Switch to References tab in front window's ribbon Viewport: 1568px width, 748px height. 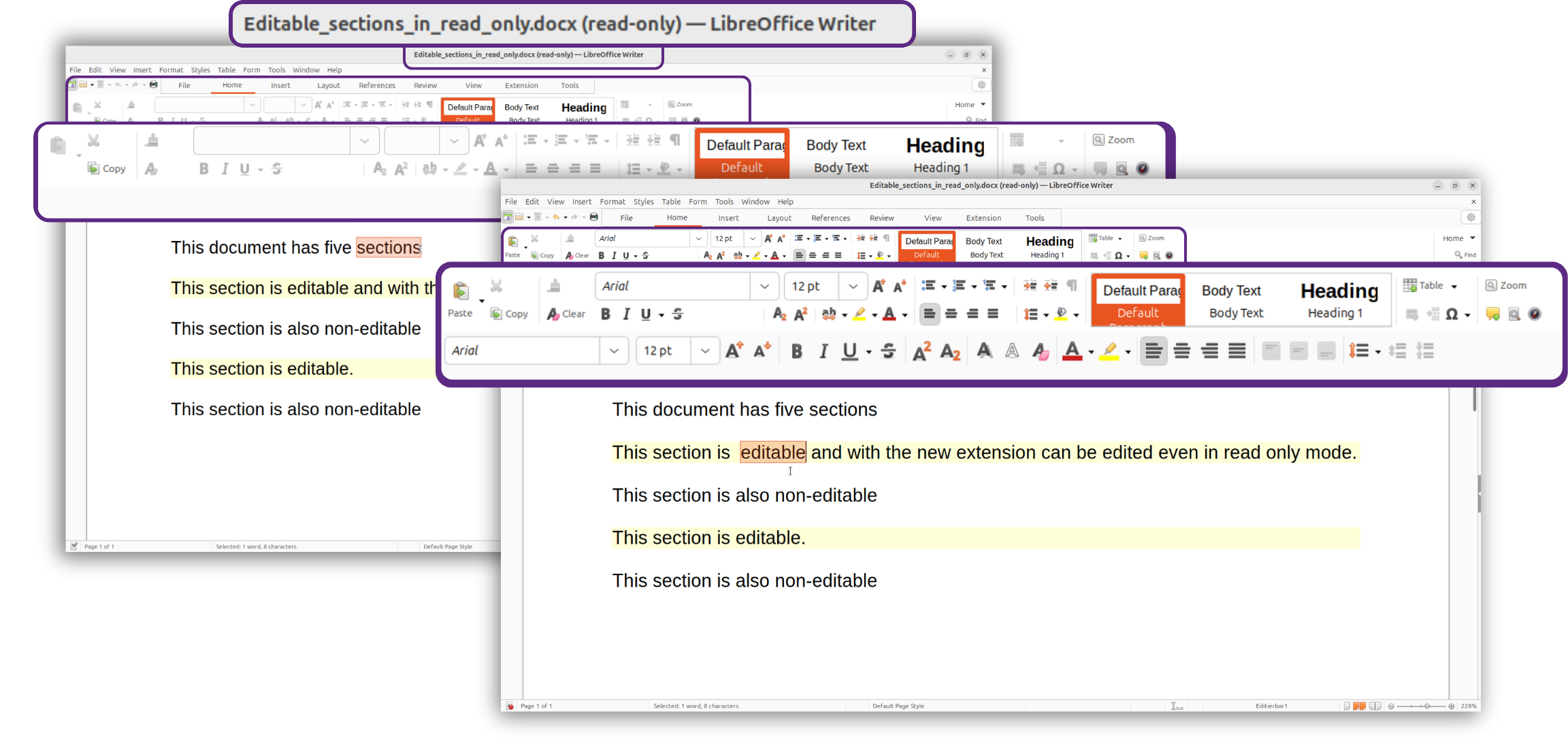[830, 218]
